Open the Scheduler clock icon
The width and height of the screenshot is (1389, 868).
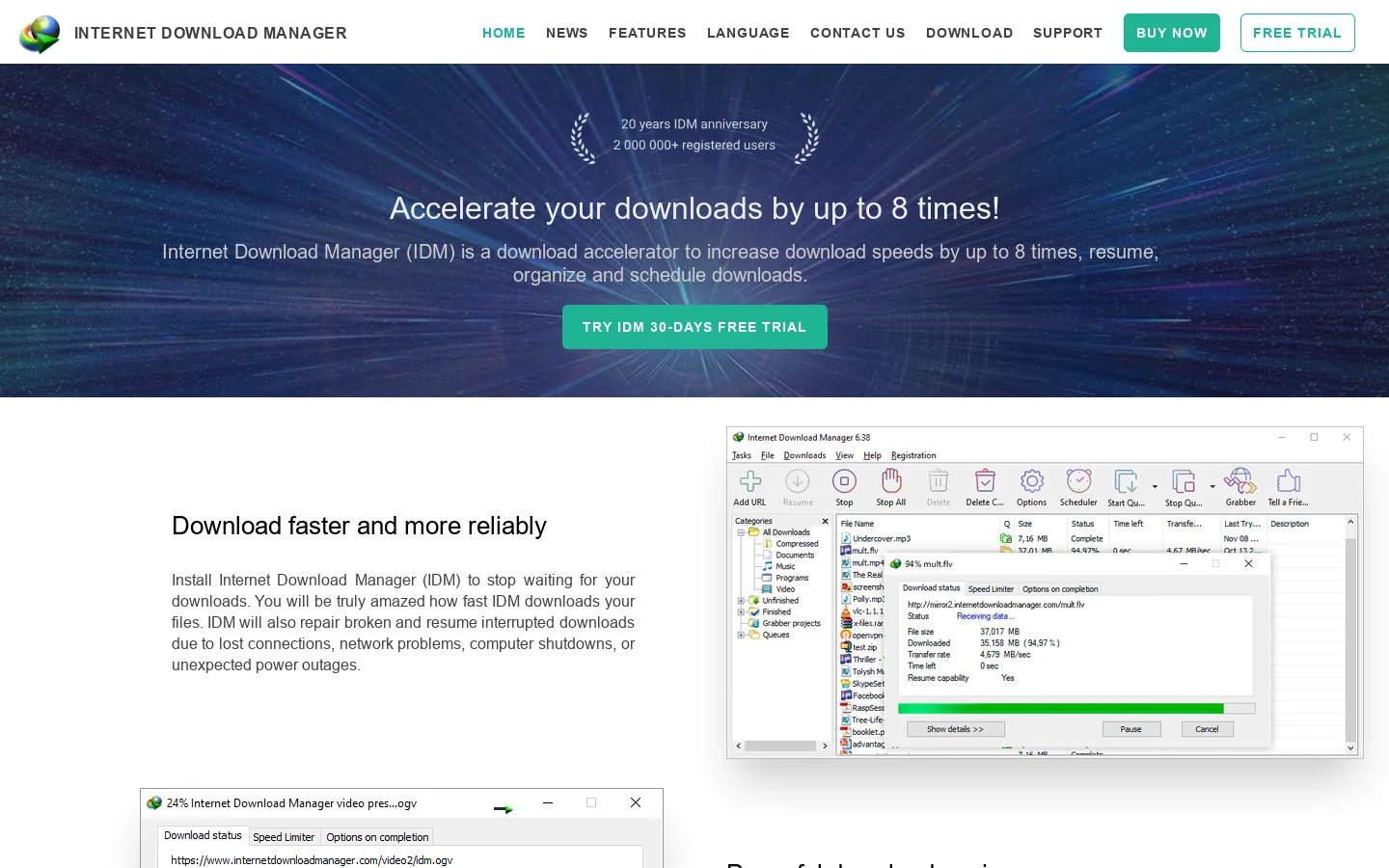point(1078,481)
